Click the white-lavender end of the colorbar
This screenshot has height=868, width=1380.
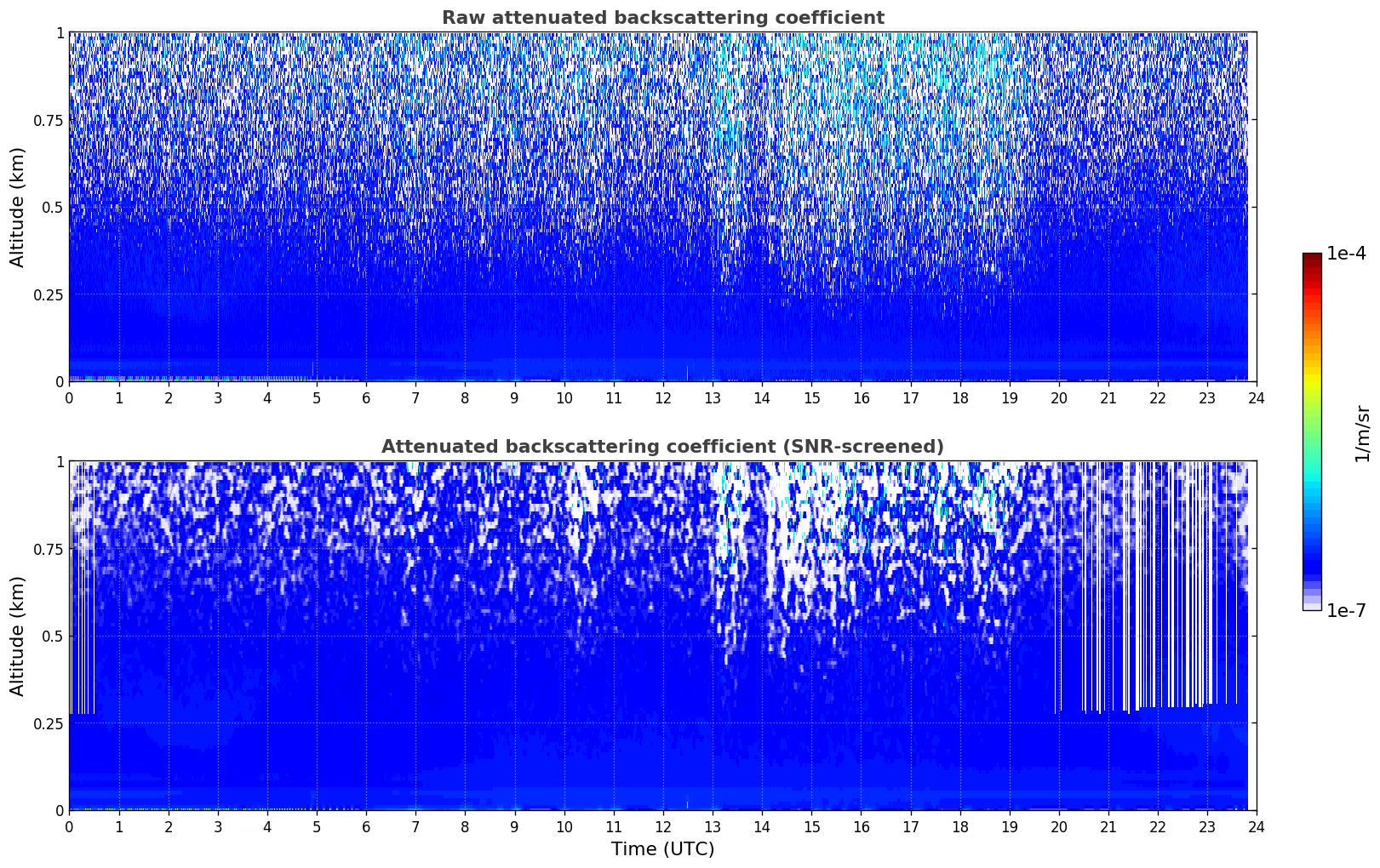[x=1312, y=606]
